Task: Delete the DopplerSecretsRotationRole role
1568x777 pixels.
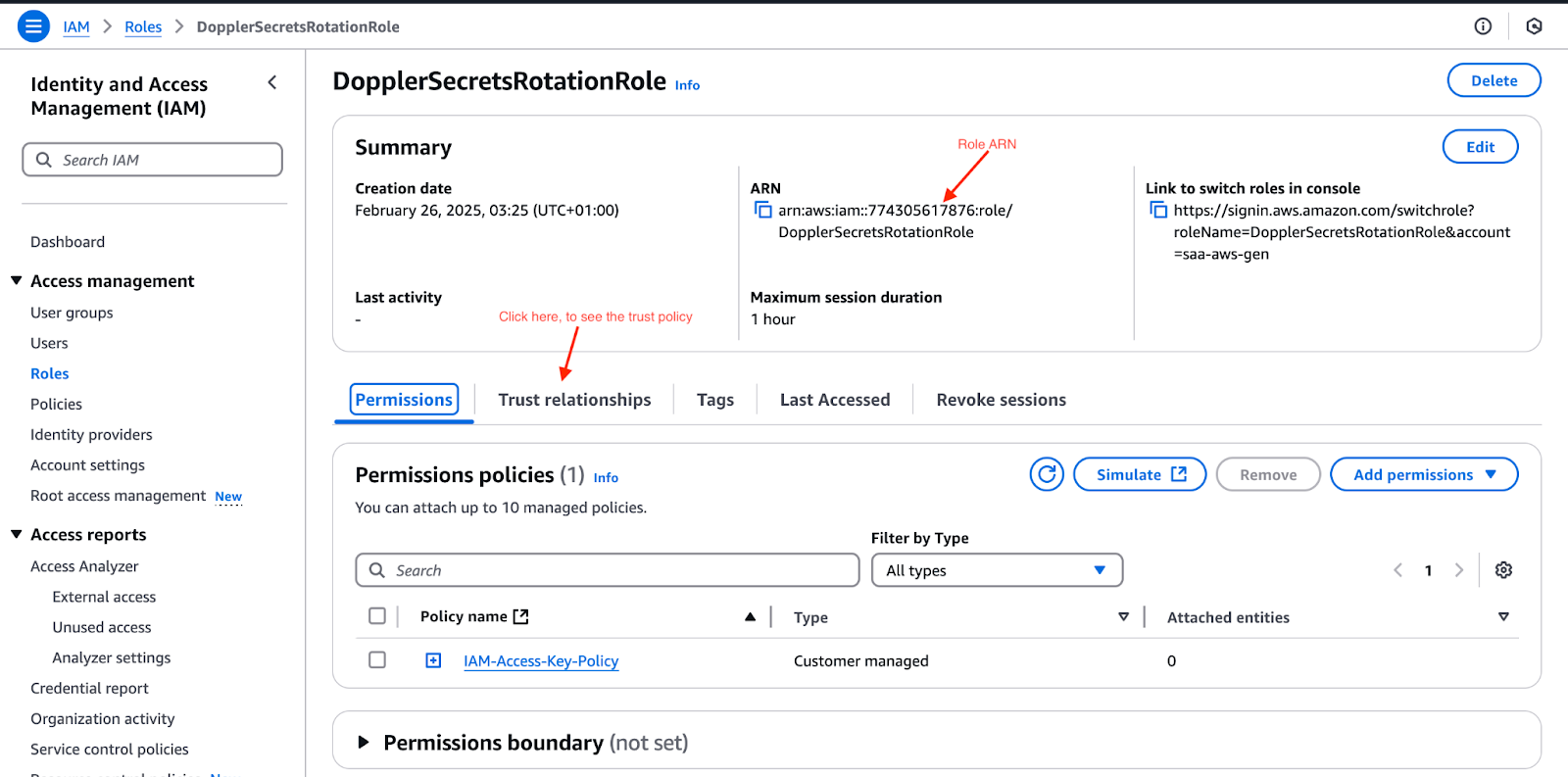Action: [x=1494, y=80]
